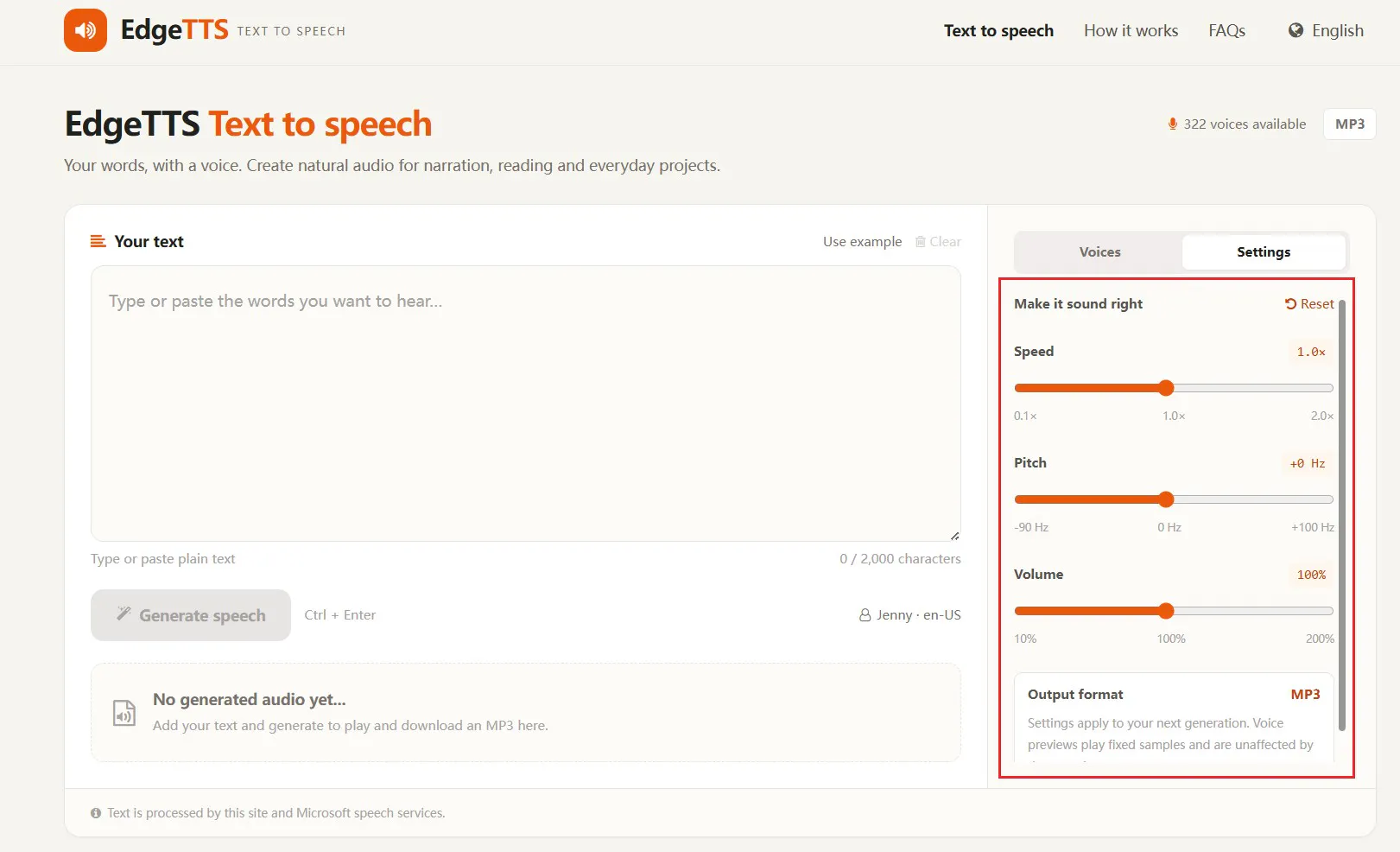Image resolution: width=1400 pixels, height=852 pixels.
Task: Click the +0 Hz pitch value
Action: coord(1308,463)
